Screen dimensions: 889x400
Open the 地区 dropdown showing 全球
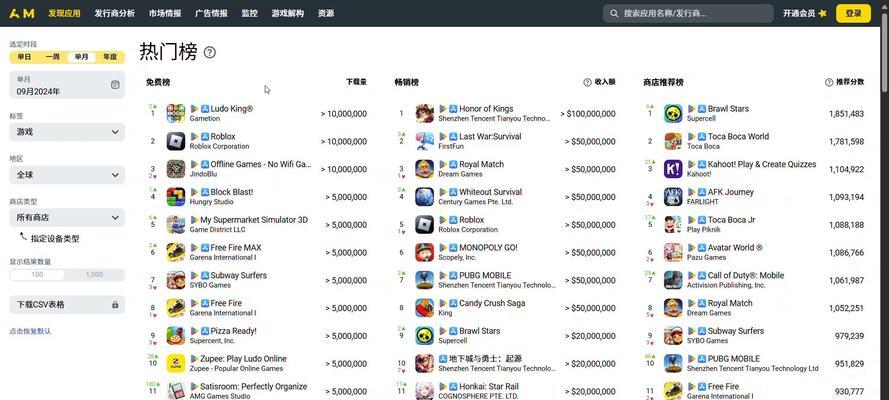click(67, 175)
